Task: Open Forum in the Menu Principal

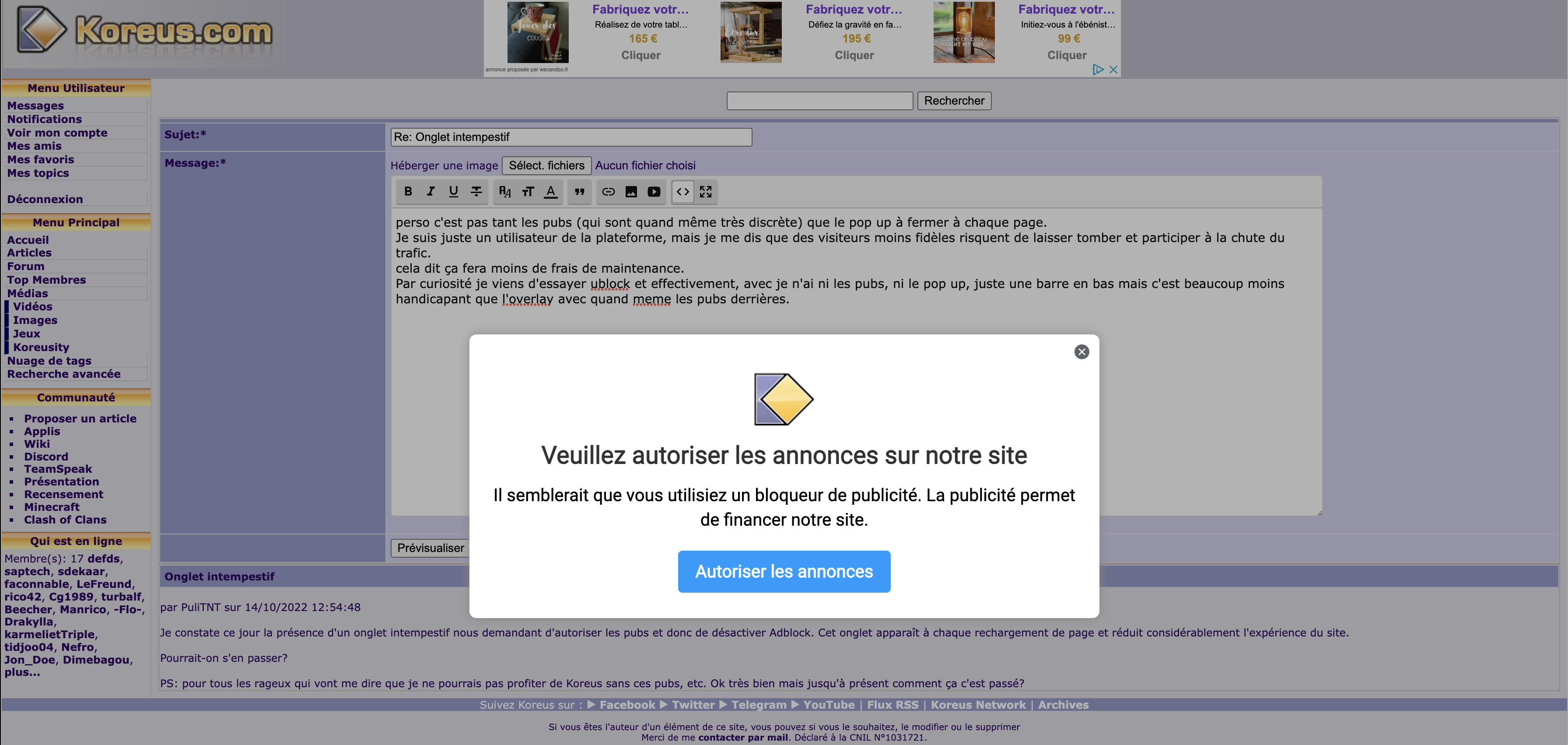Action: pyautogui.click(x=25, y=266)
